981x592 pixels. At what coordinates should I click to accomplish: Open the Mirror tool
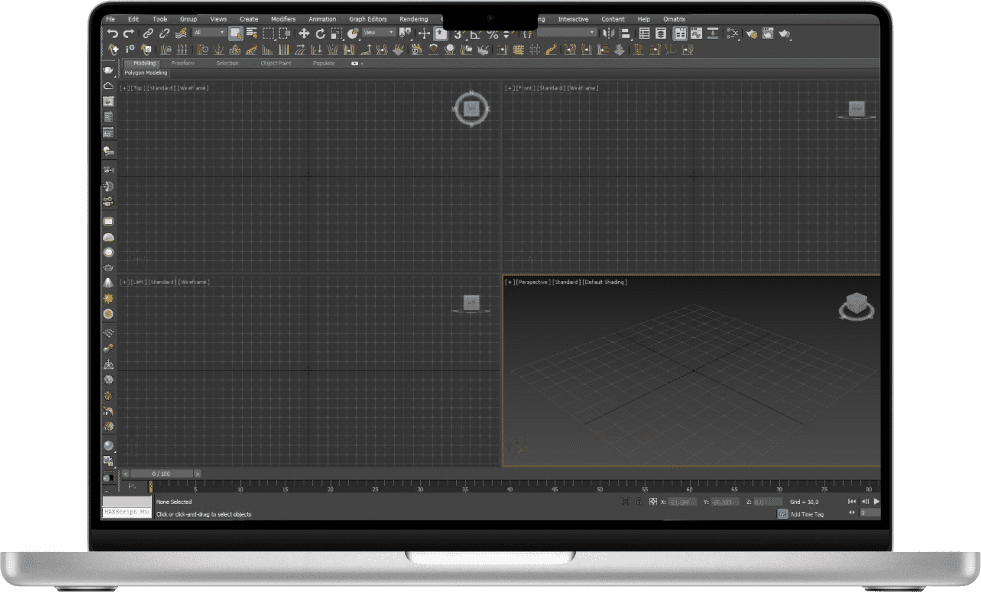pos(609,33)
